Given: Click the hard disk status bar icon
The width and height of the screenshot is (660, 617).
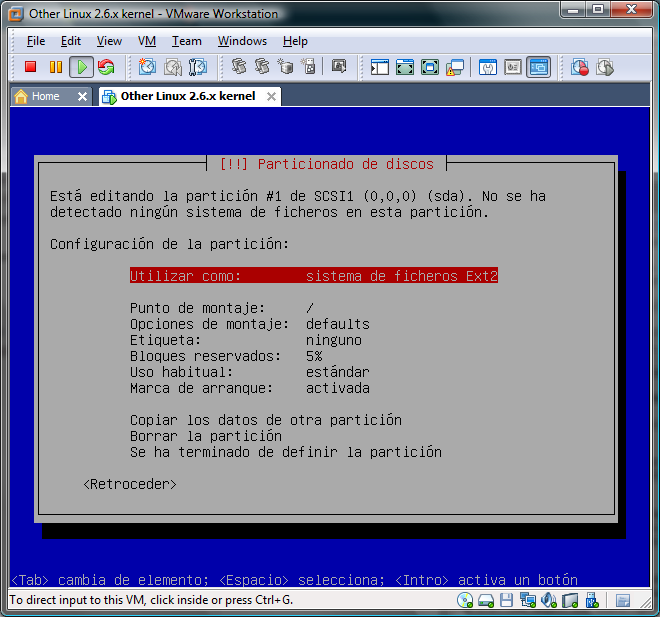Looking at the screenshot, I should (486, 601).
